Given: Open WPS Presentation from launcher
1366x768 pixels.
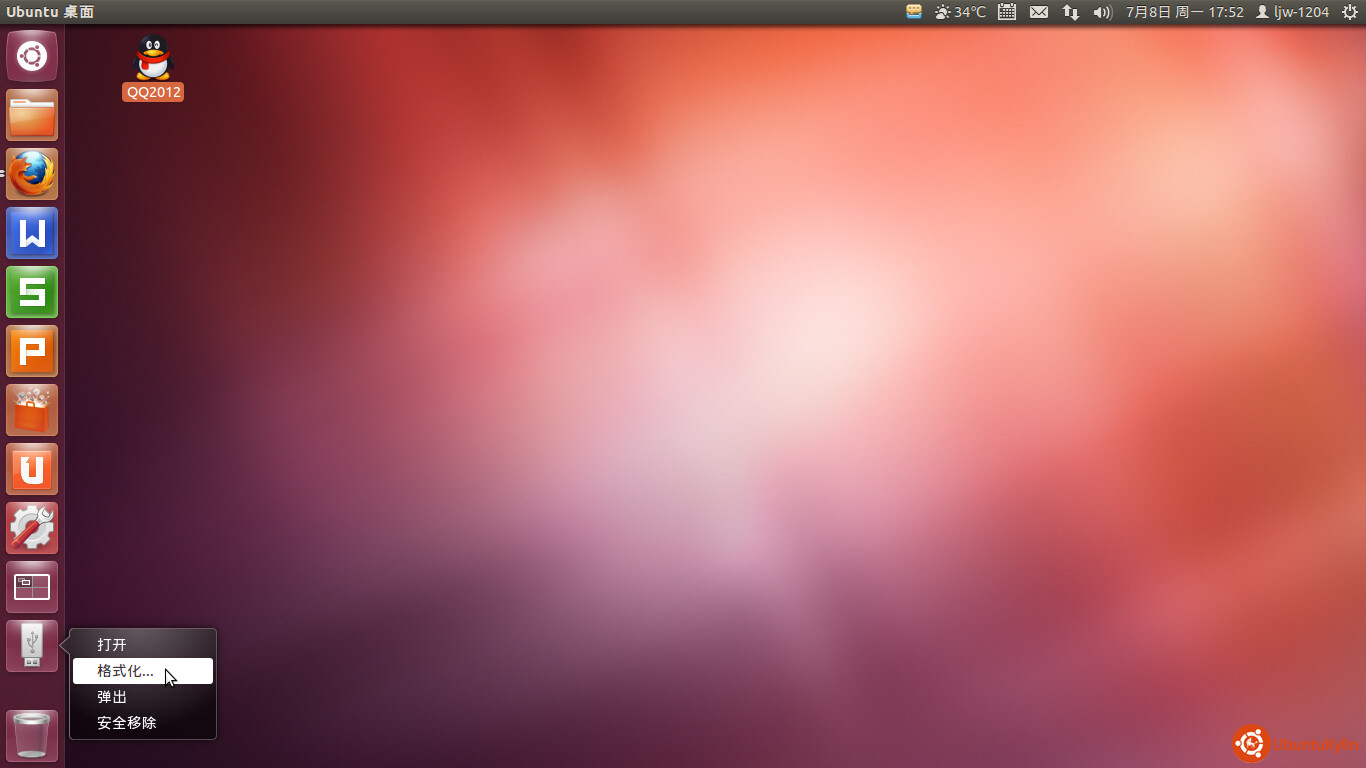Looking at the screenshot, I should 32,351.
